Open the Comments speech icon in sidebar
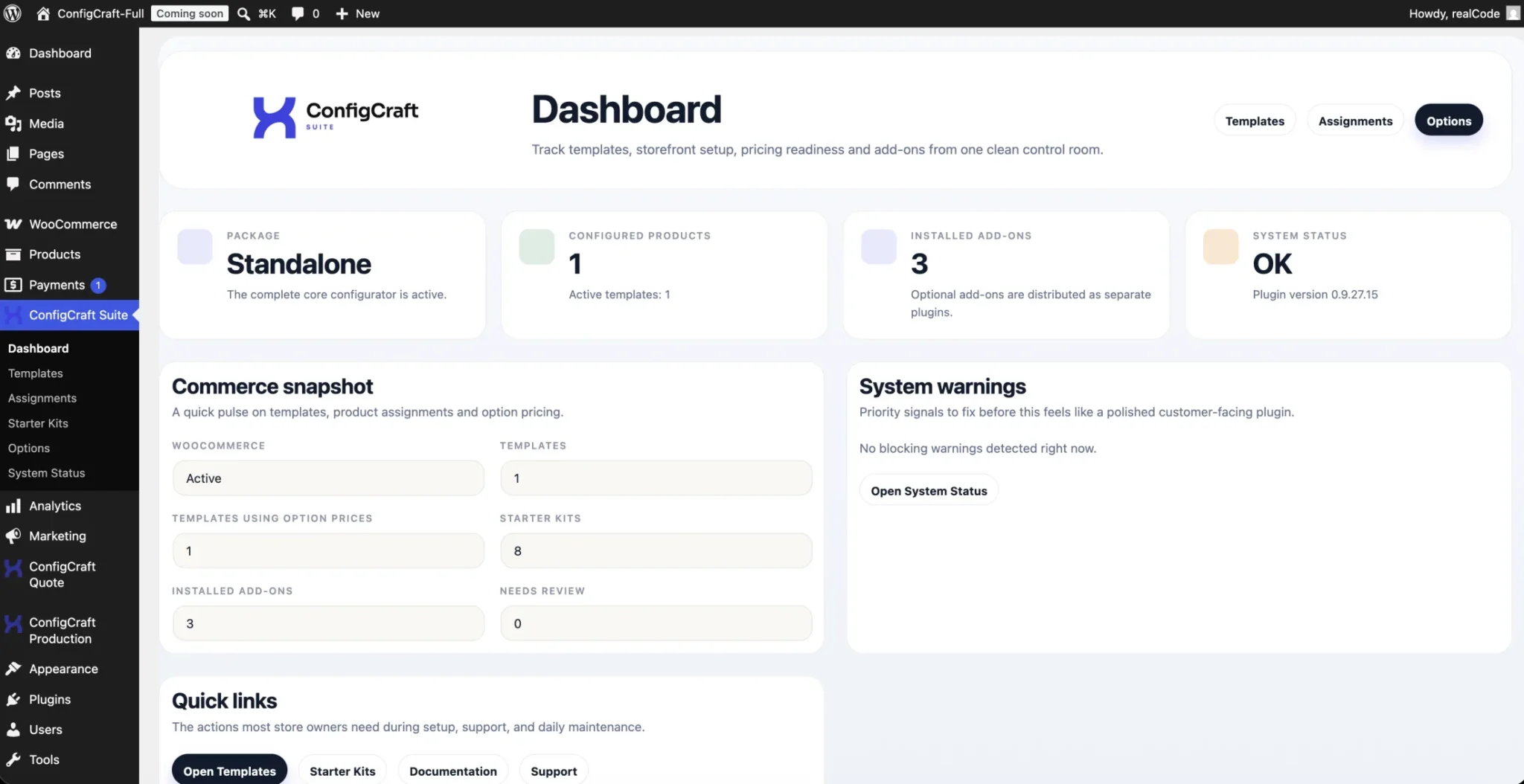 click(x=13, y=184)
